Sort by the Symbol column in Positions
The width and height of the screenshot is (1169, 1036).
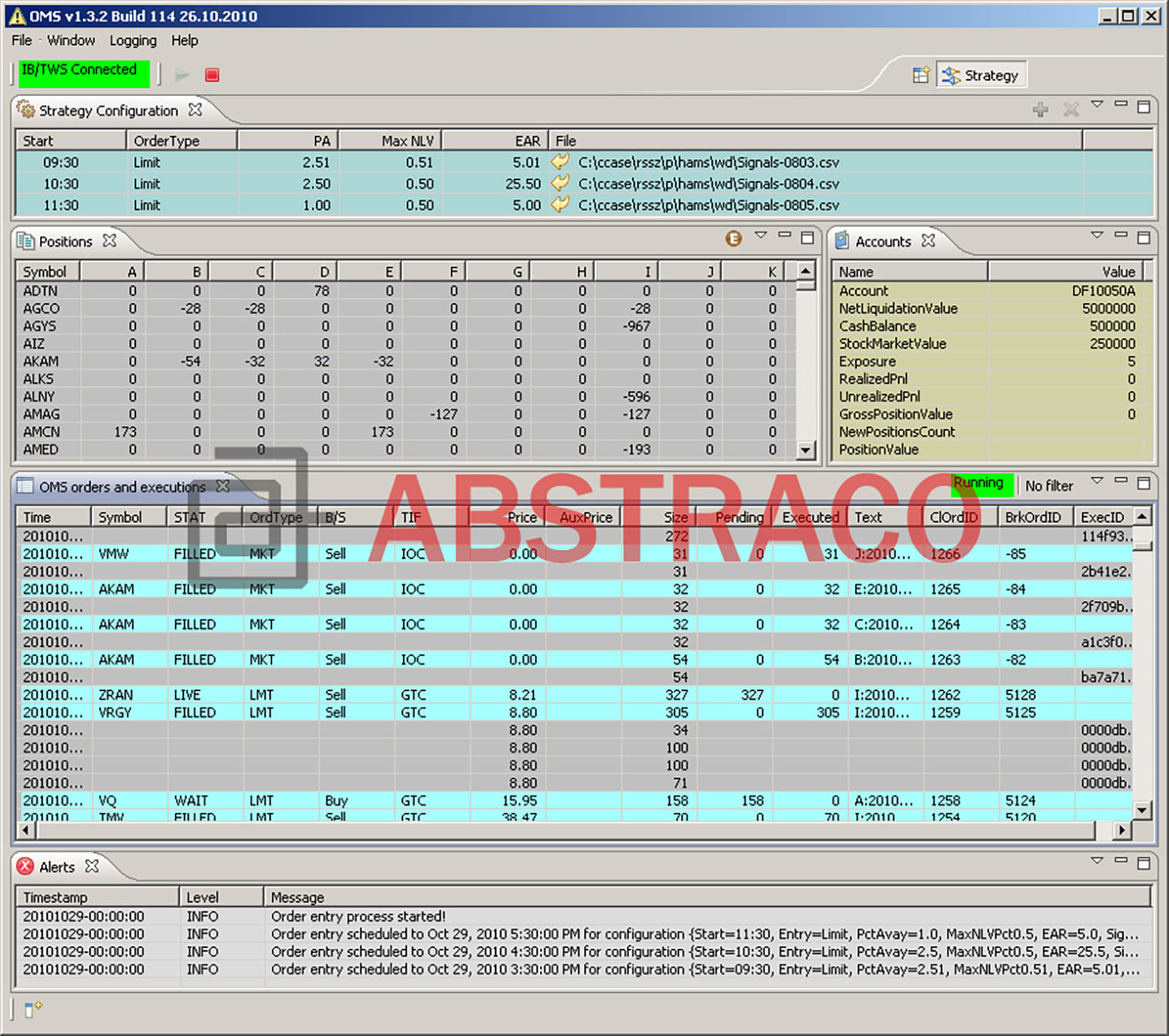click(x=46, y=271)
